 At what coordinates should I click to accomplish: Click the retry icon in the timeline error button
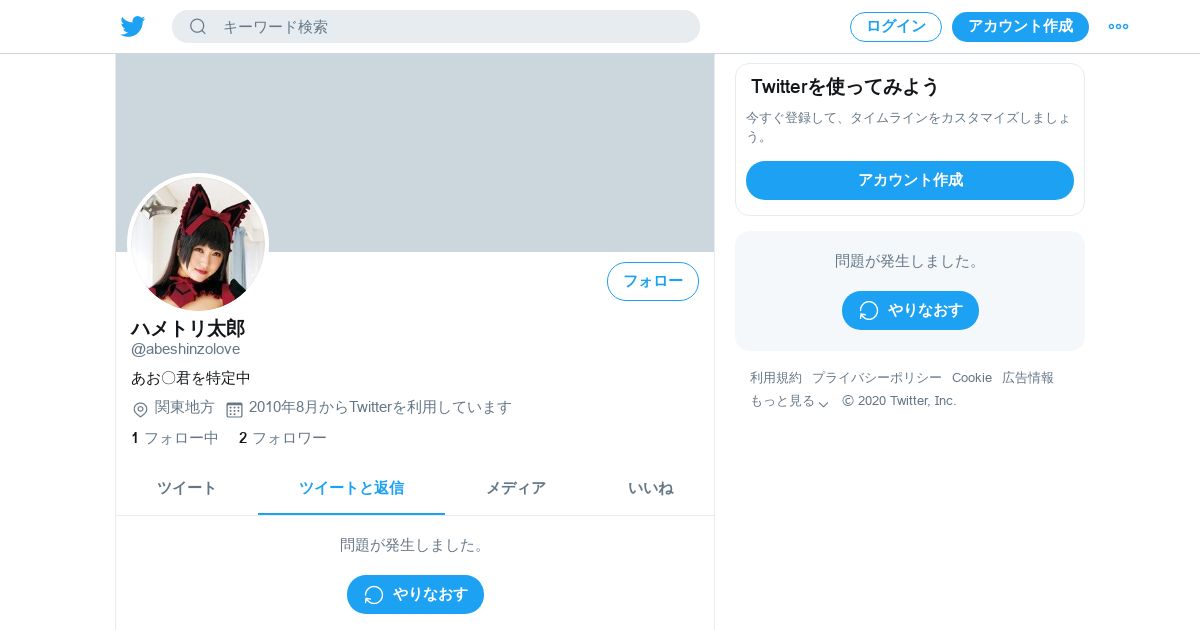(374, 595)
